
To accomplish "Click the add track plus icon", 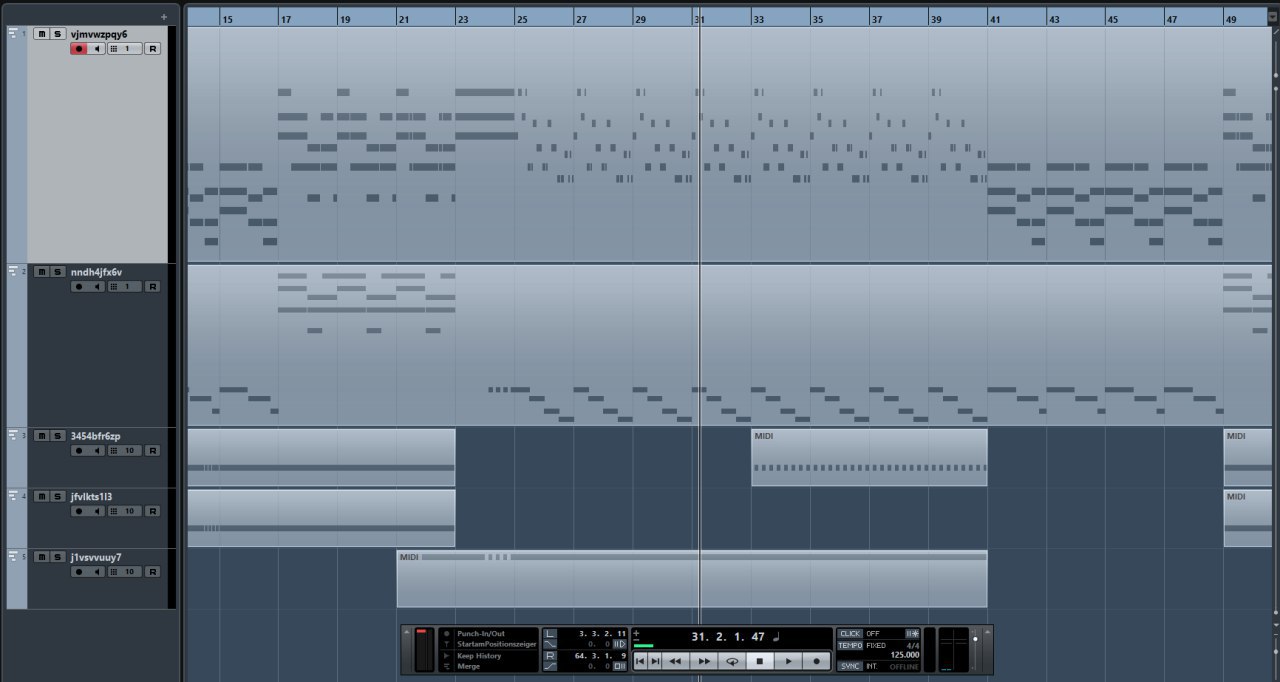I will [x=164, y=17].
